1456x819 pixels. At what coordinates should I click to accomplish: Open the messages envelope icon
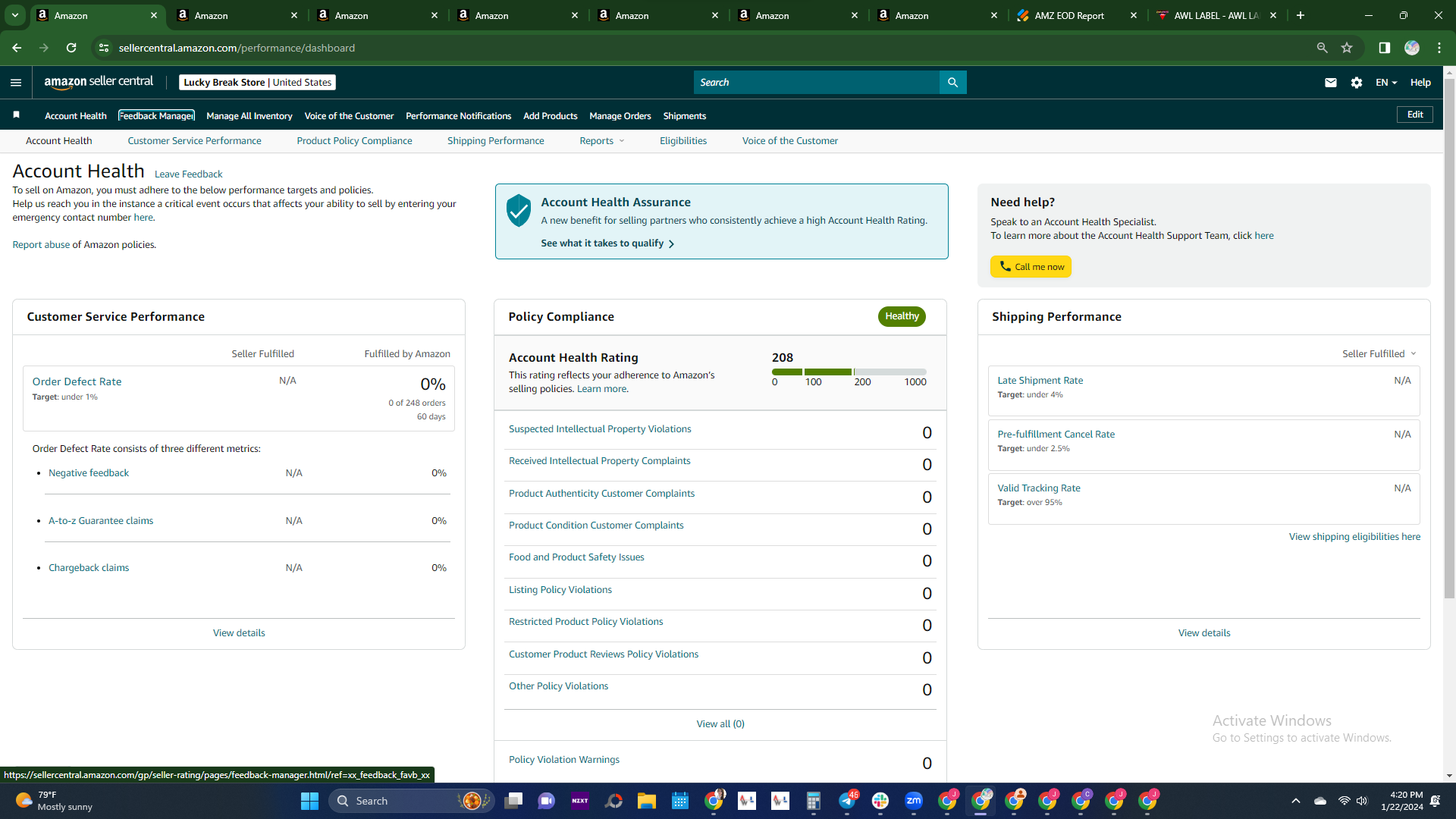tap(1331, 83)
